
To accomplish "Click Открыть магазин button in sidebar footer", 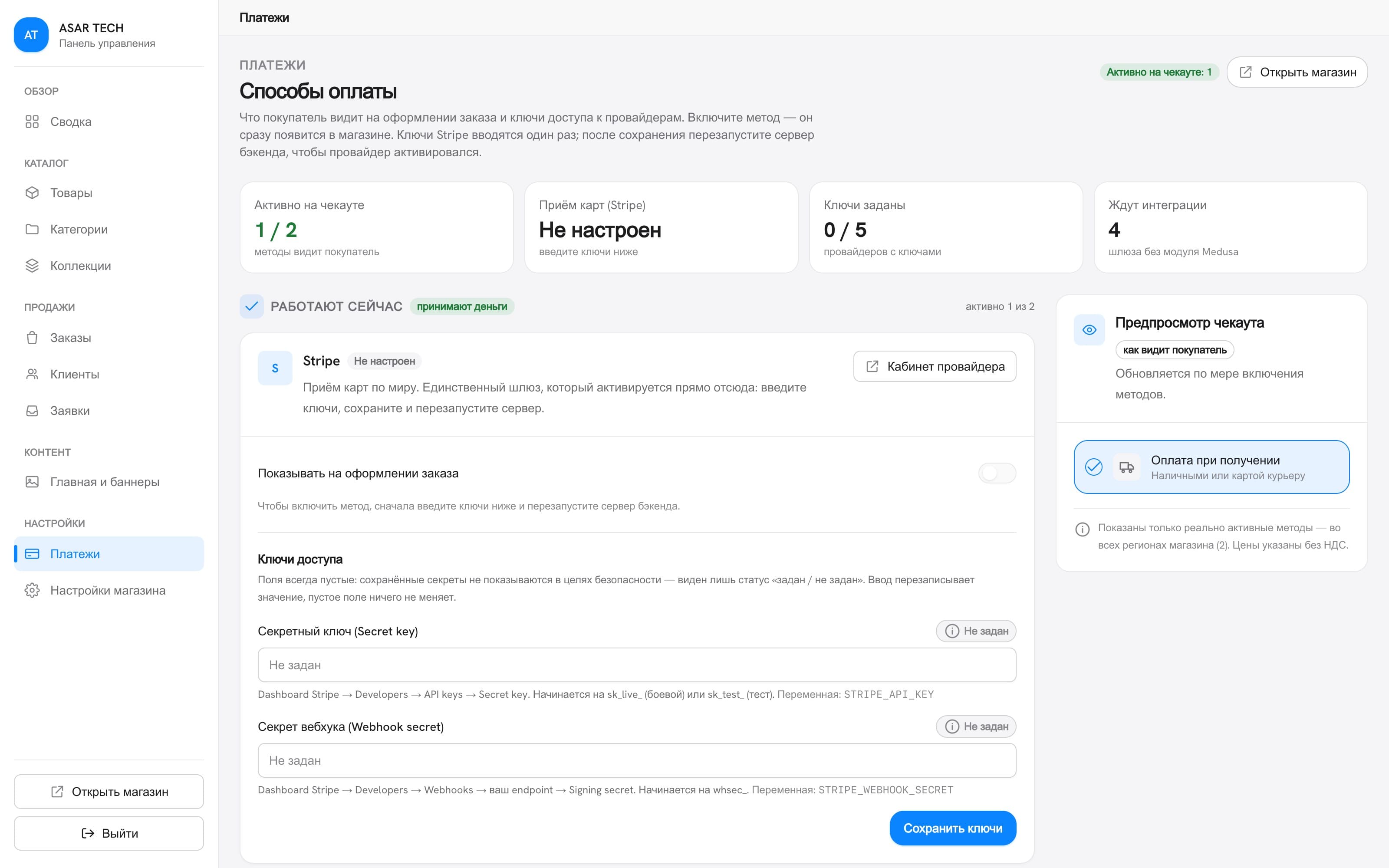I will coord(109,792).
